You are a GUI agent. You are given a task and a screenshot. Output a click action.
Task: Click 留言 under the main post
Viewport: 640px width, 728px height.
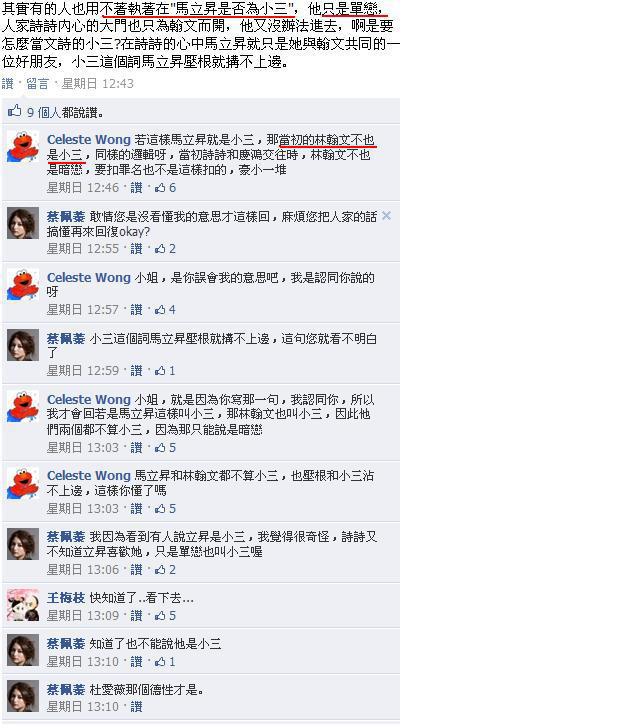[x=37, y=84]
